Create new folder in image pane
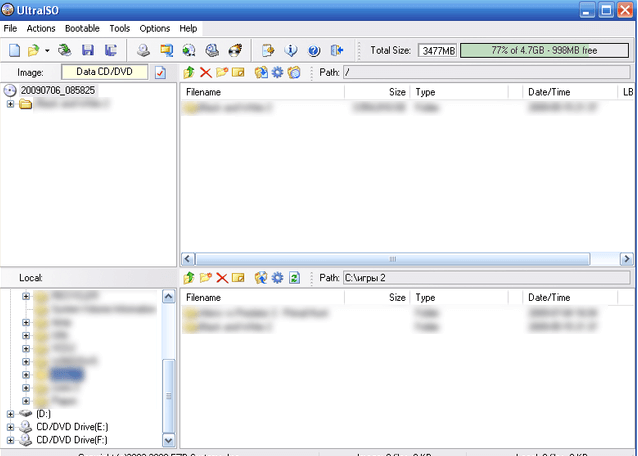The width and height of the screenshot is (638, 456). (x=222, y=73)
